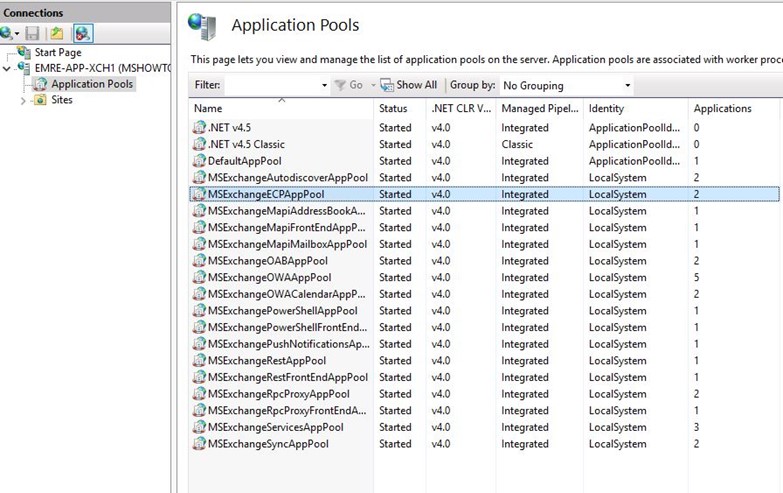Select the MSExchangeECPAppPool row

(x=484, y=194)
